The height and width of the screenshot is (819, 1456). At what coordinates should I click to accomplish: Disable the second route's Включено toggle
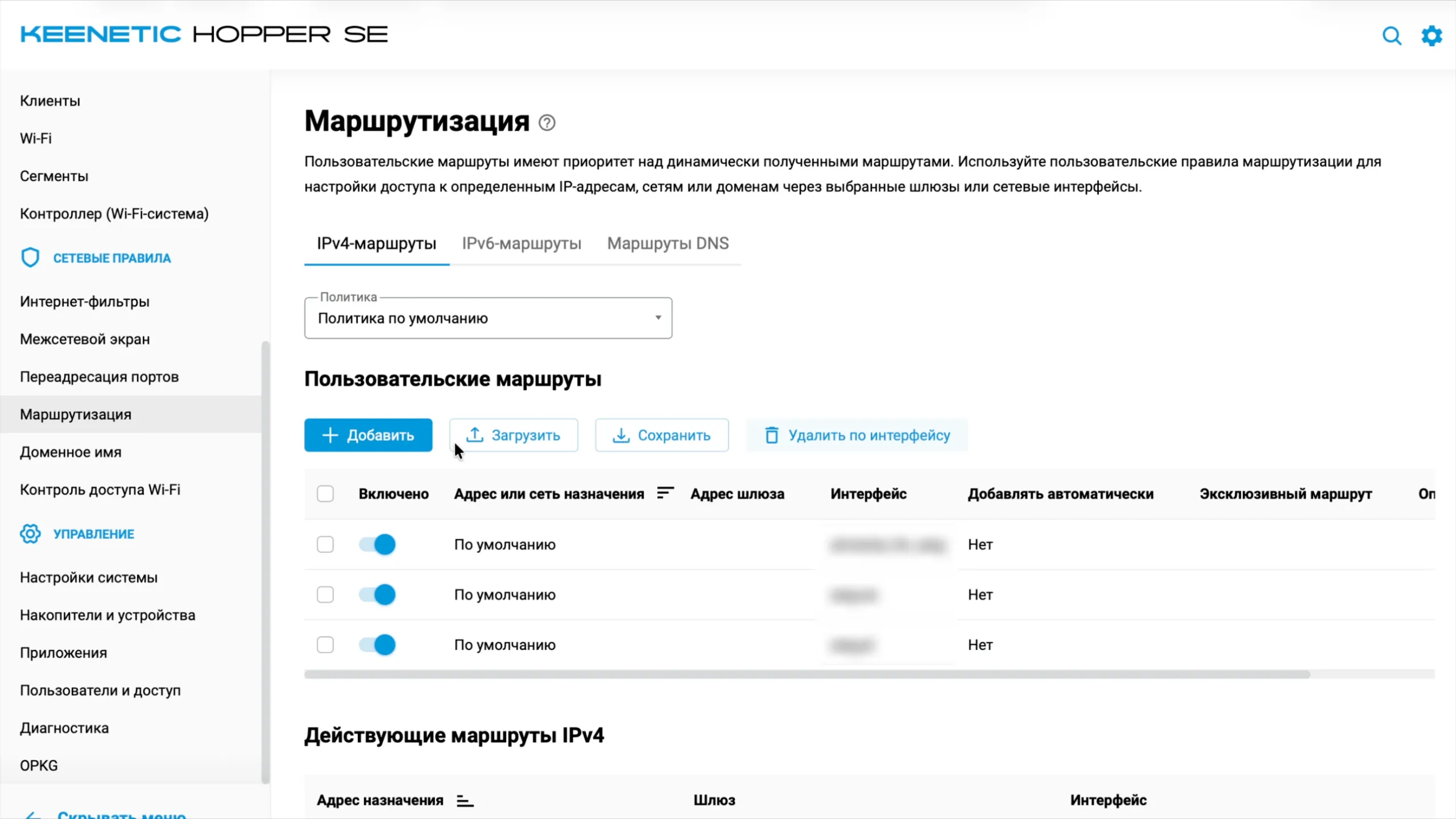[377, 594]
